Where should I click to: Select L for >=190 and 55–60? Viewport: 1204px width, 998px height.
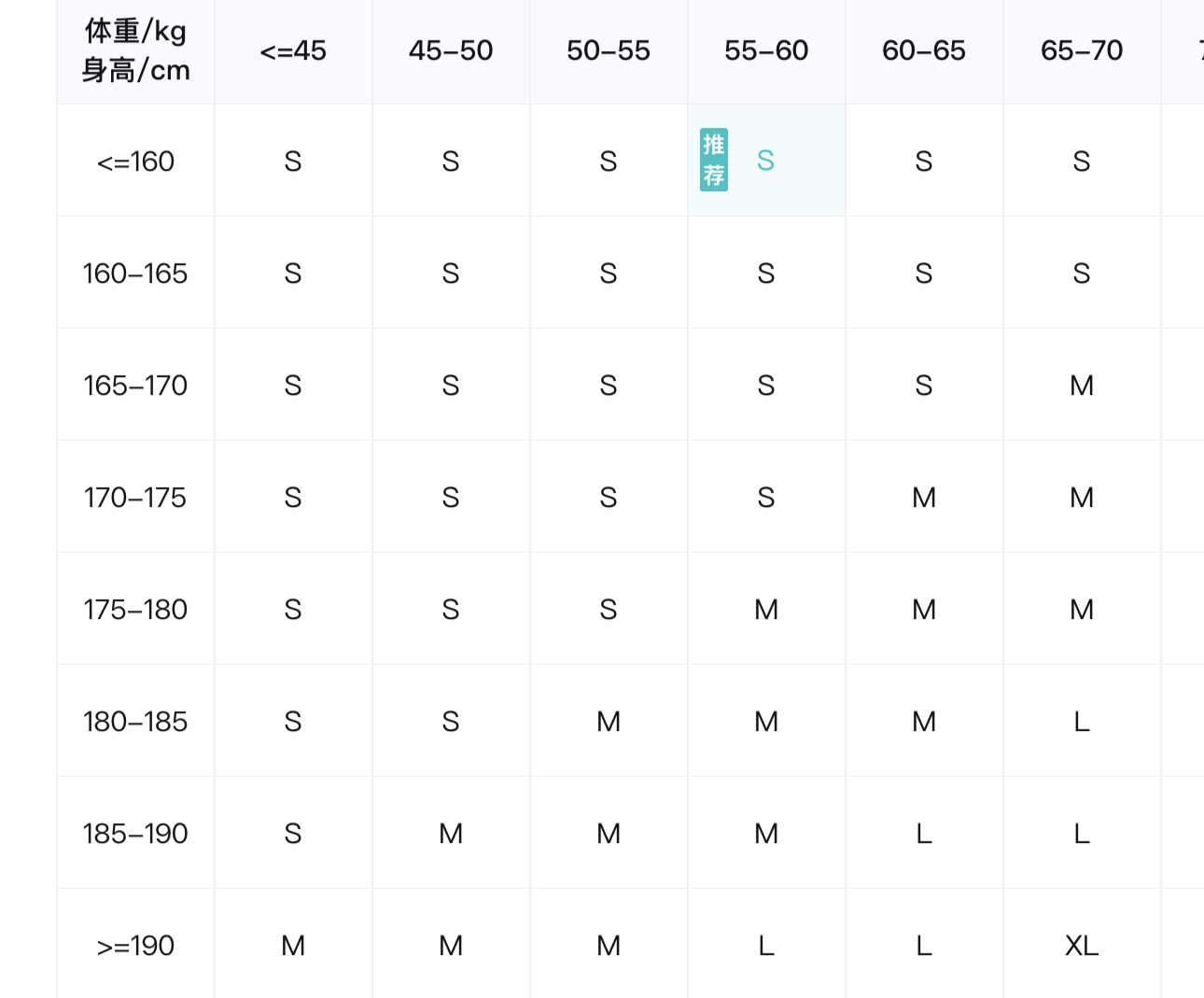[766, 945]
